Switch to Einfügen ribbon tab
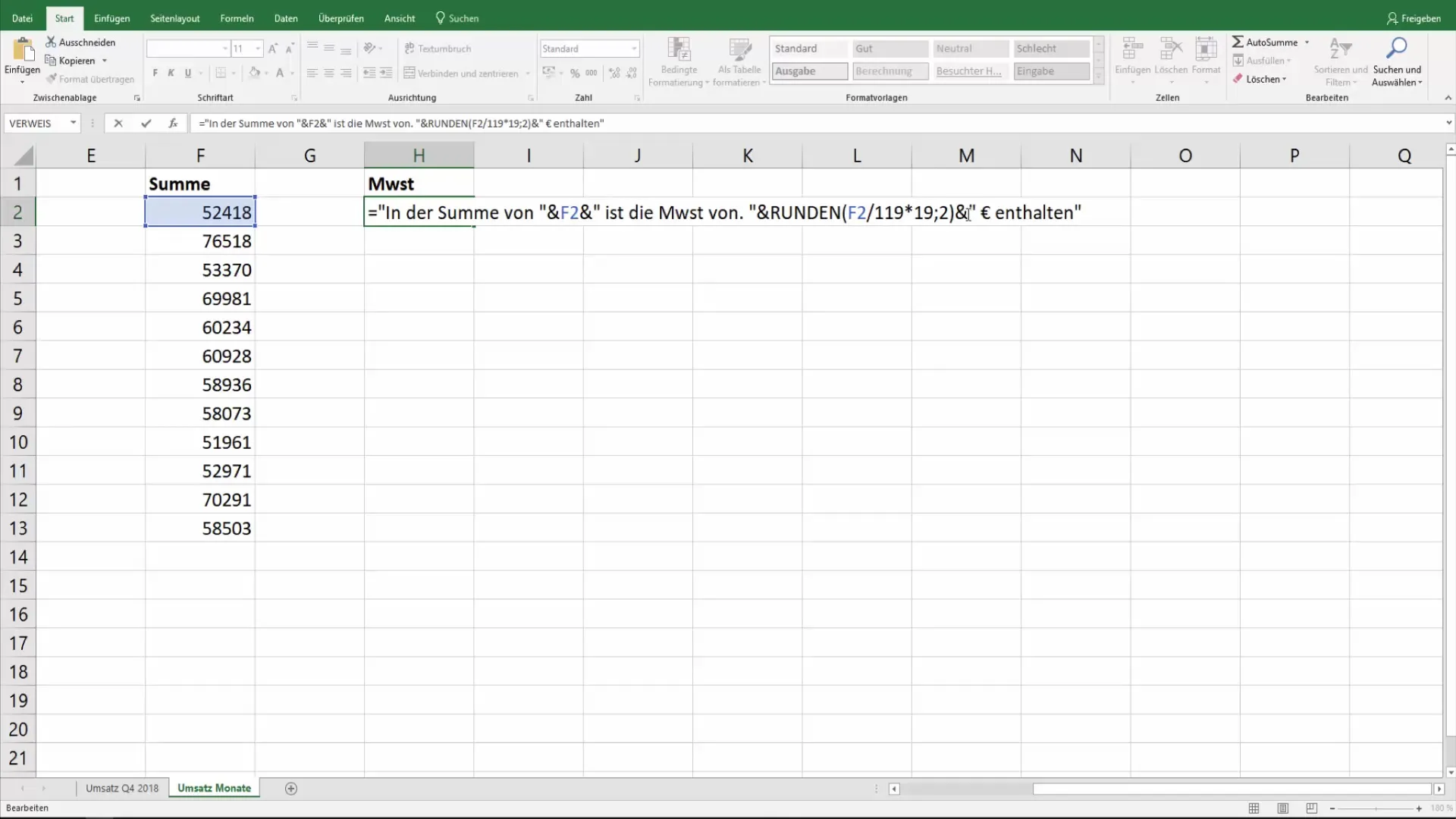 pyautogui.click(x=112, y=18)
